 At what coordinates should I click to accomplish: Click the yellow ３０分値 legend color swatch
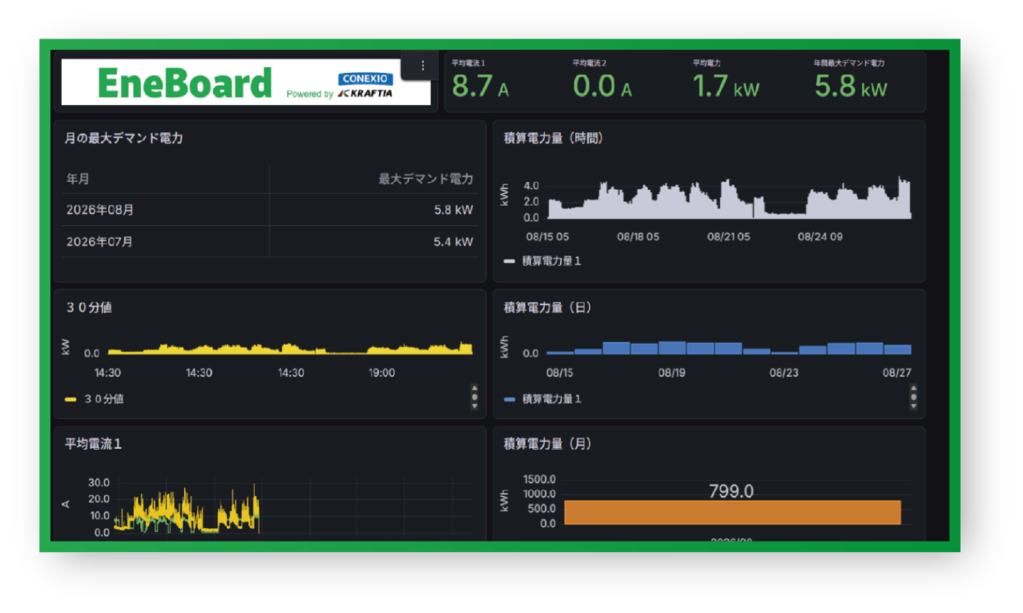coord(70,399)
